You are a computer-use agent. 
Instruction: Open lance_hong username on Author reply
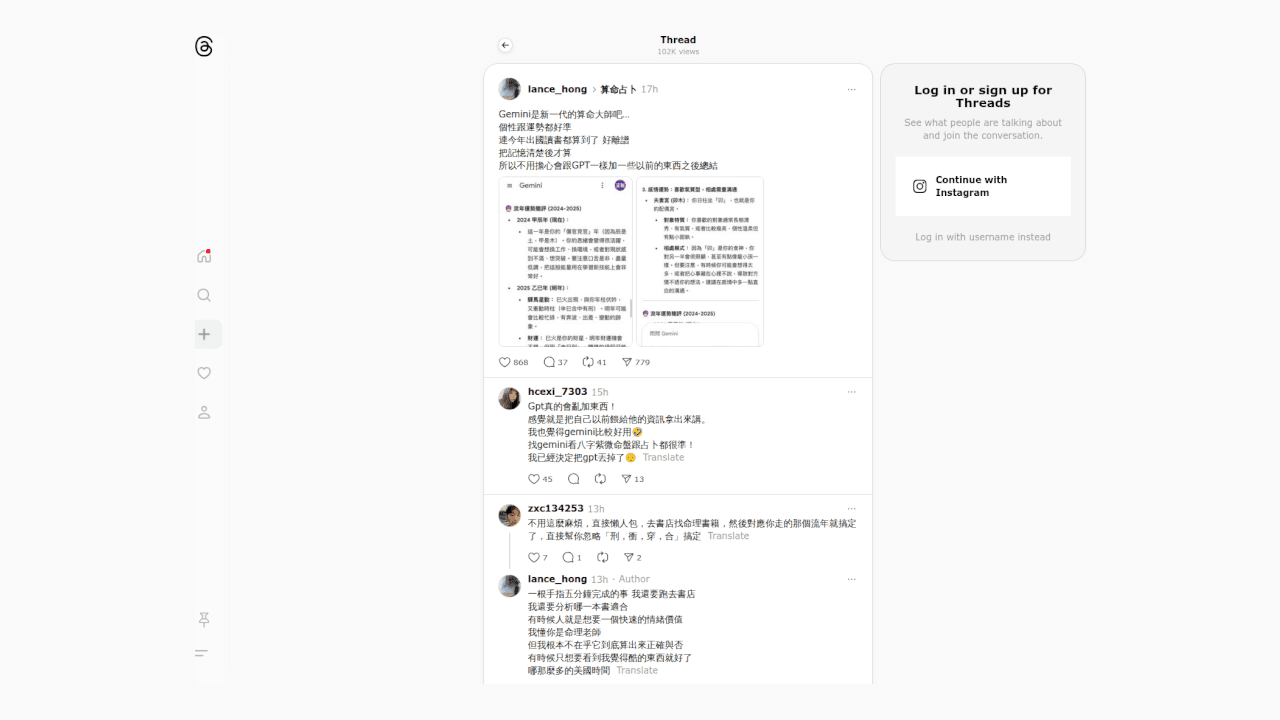pyautogui.click(x=558, y=578)
